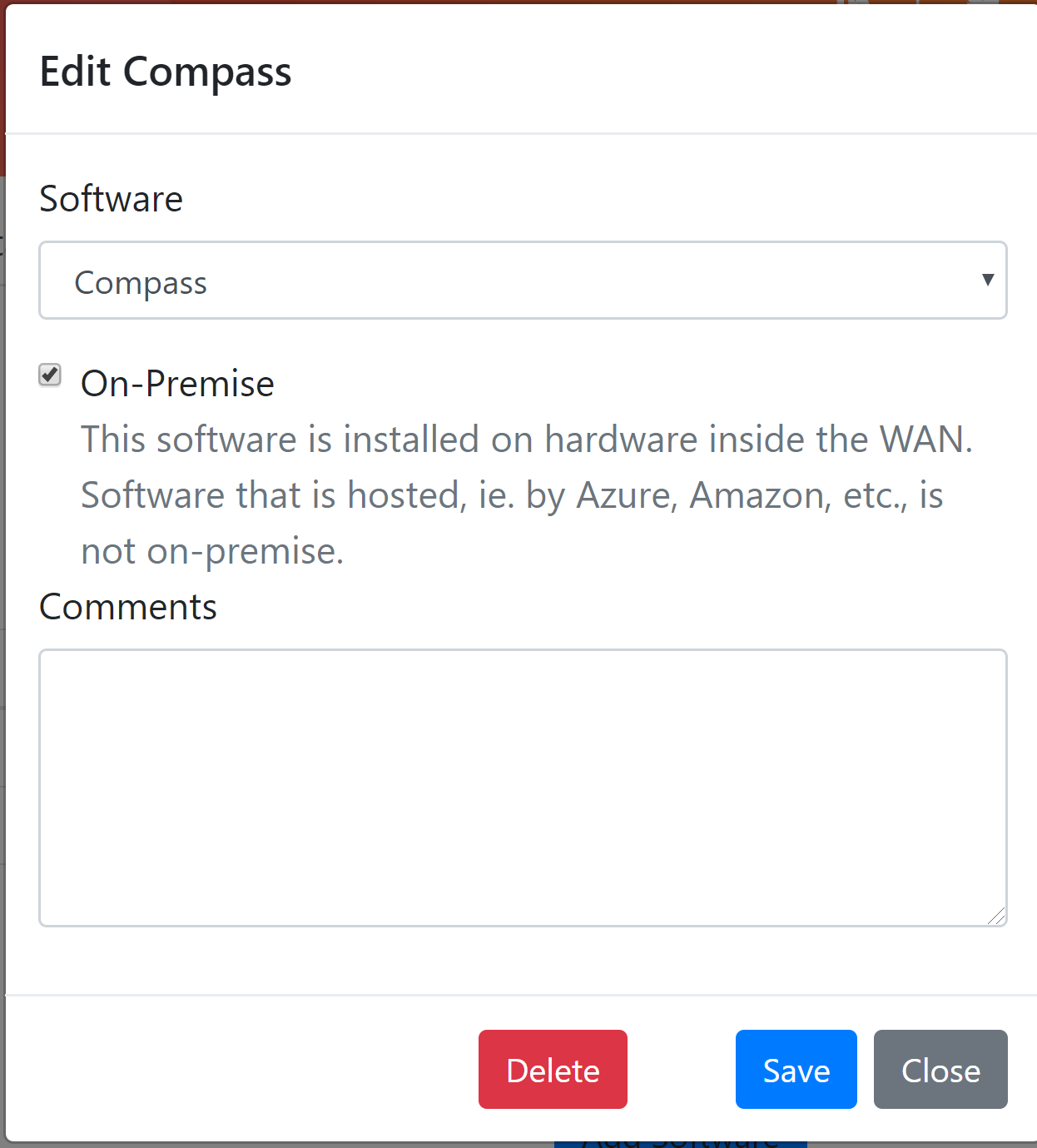1037x1148 pixels.
Task: Delete this software with the red button
Action: click(x=553, y=1070)
